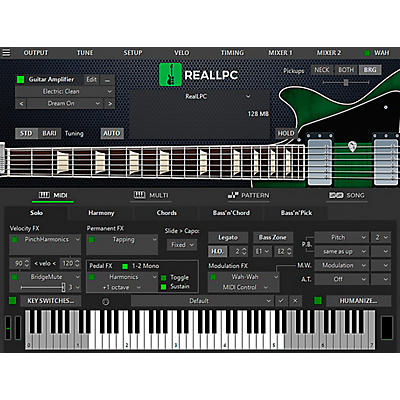The width and height of the screenshot is (400, 400).
Task: Open the VELO menu
Action: (x=182, y=53)
